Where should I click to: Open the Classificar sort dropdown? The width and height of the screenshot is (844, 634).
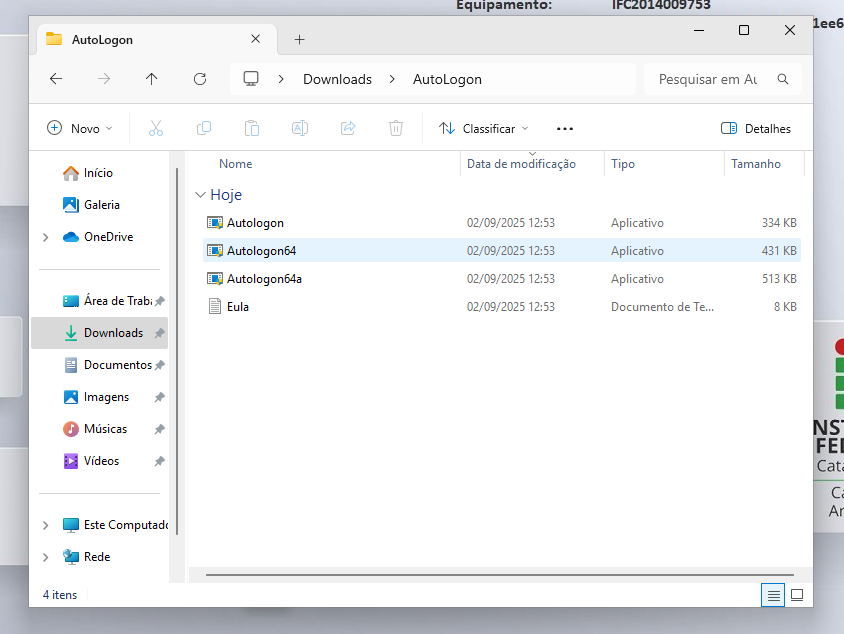483,129
